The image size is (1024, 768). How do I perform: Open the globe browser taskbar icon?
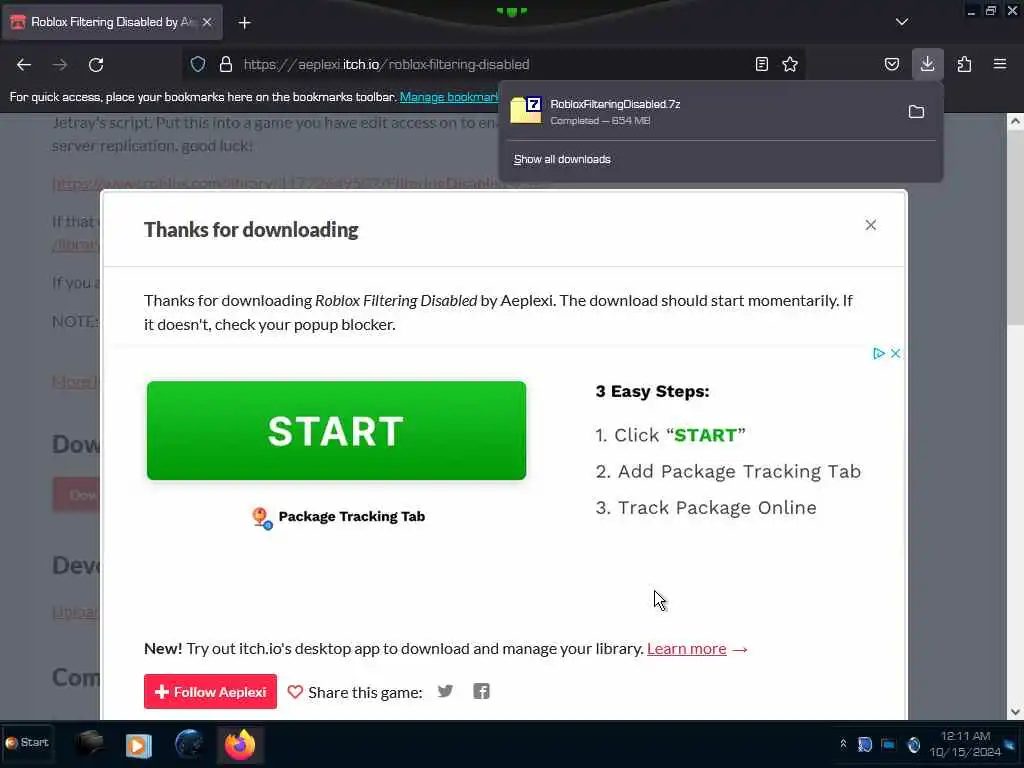[189, 744]
